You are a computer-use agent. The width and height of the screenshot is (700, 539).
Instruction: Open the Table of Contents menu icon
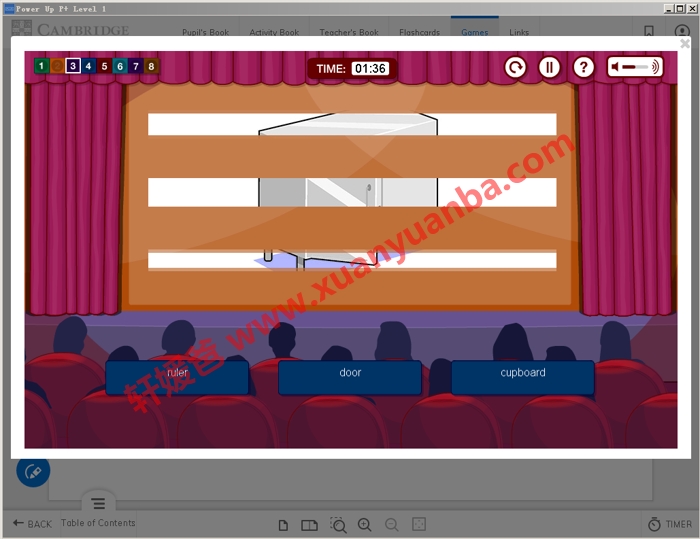pos(98,504)
